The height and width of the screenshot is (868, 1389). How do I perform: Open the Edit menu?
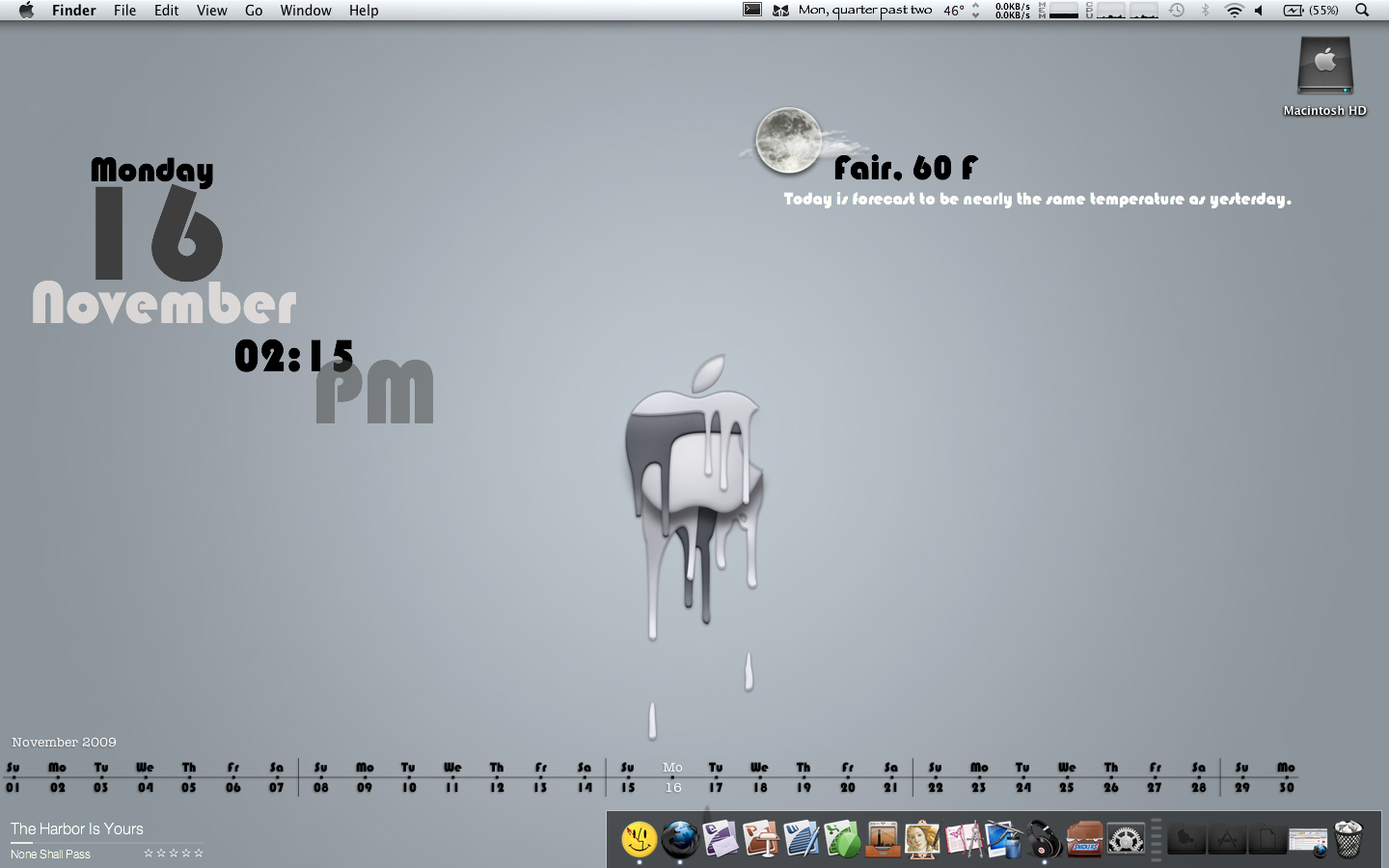pos(167,11)
